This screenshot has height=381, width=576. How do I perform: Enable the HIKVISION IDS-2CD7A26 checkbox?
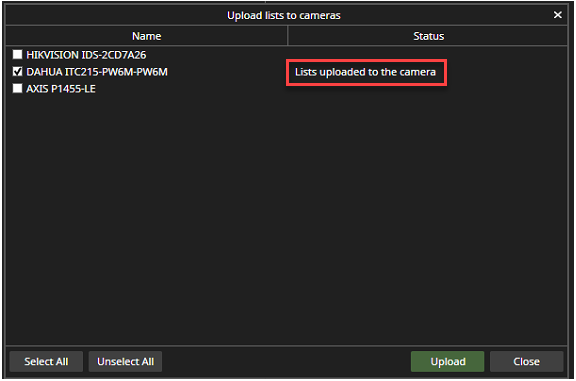point(17,55)
